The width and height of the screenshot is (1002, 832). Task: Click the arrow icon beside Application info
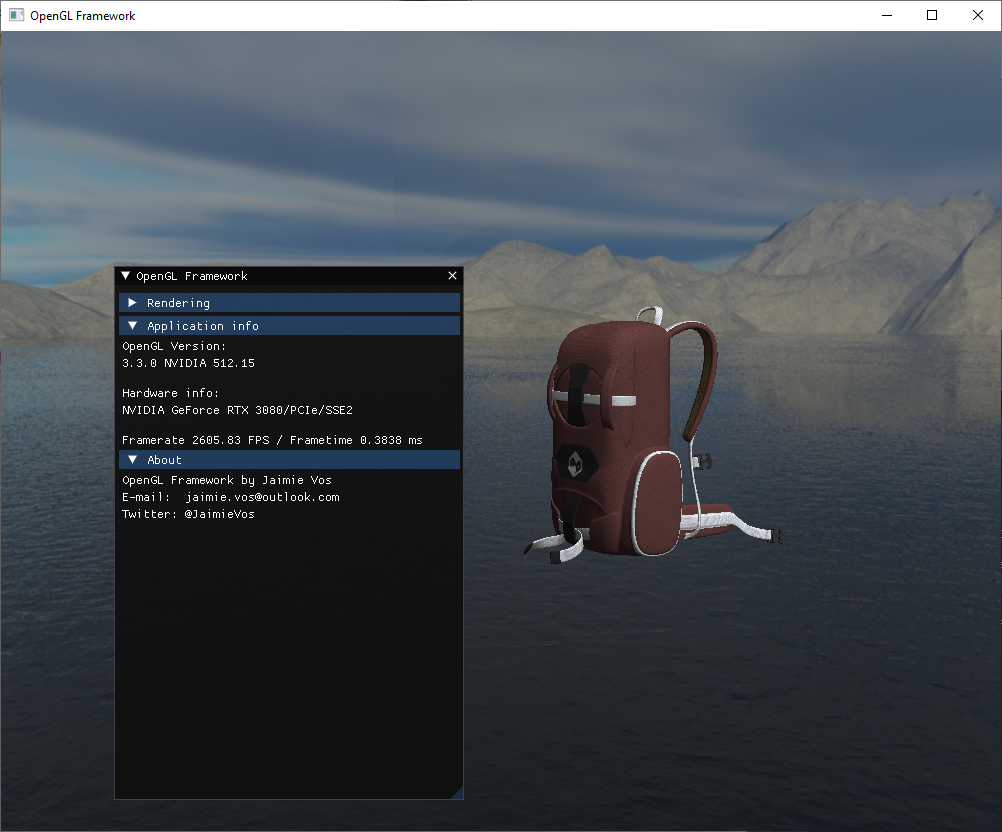(133, 325)
